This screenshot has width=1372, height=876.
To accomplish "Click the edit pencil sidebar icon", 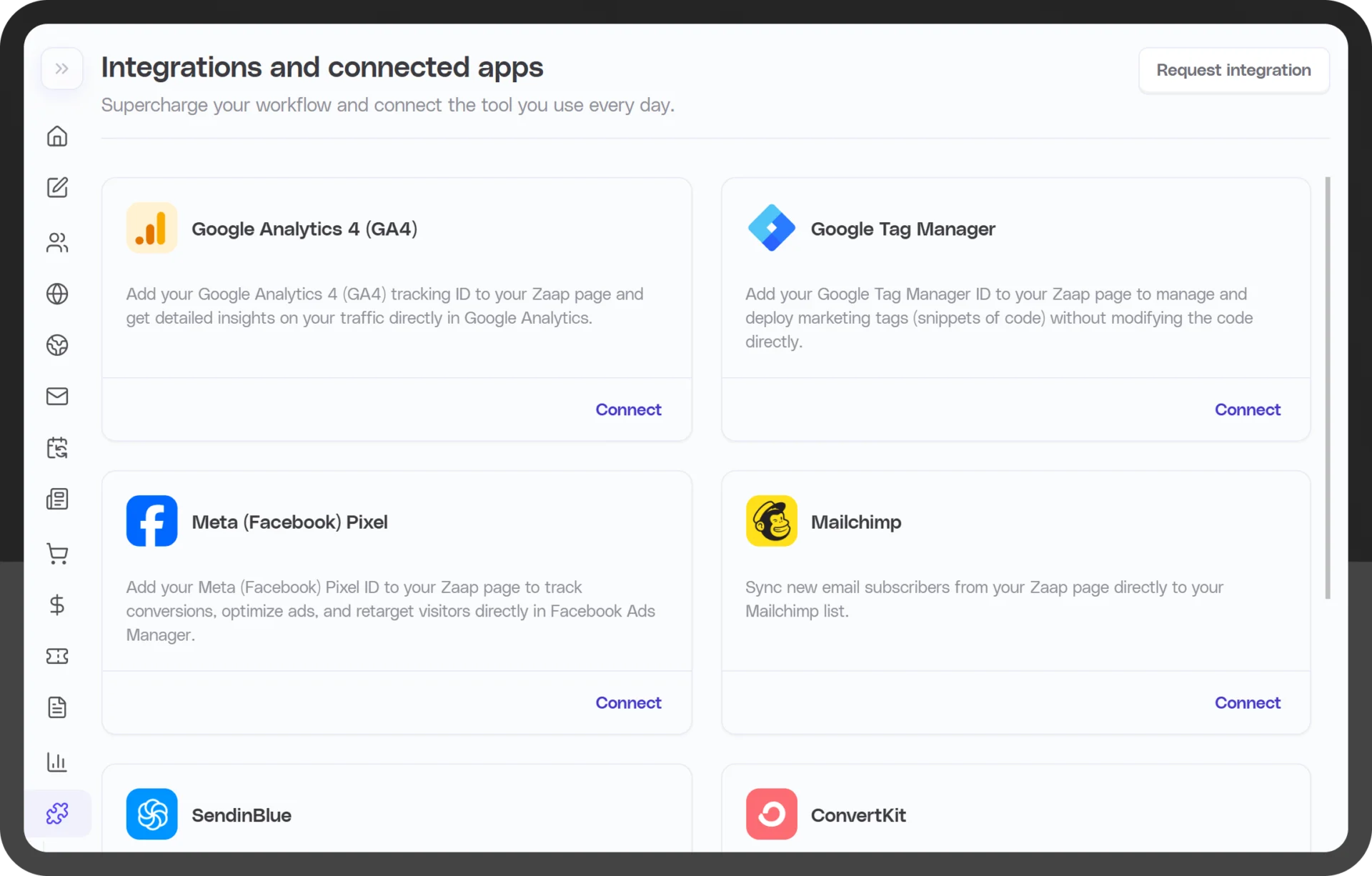I will coord(57,187).
